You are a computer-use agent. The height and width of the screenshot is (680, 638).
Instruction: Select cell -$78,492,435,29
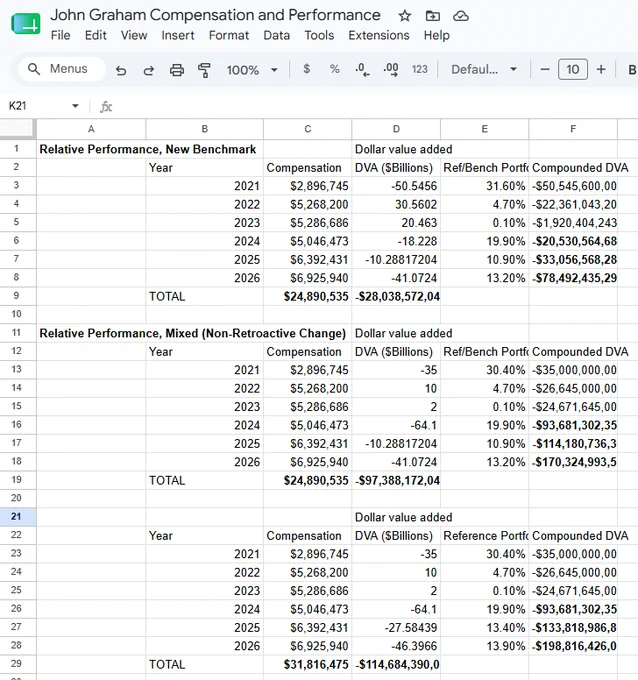(573, 278)
